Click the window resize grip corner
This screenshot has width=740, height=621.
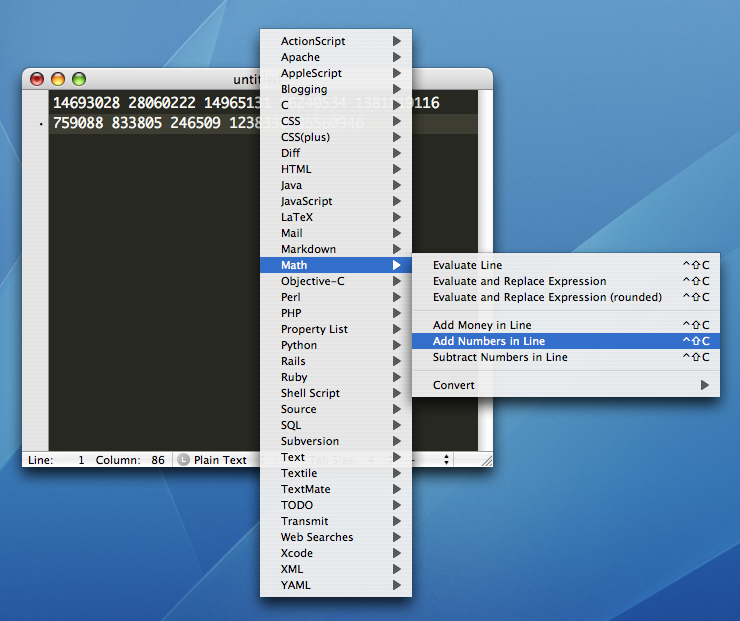pos(487,461)
